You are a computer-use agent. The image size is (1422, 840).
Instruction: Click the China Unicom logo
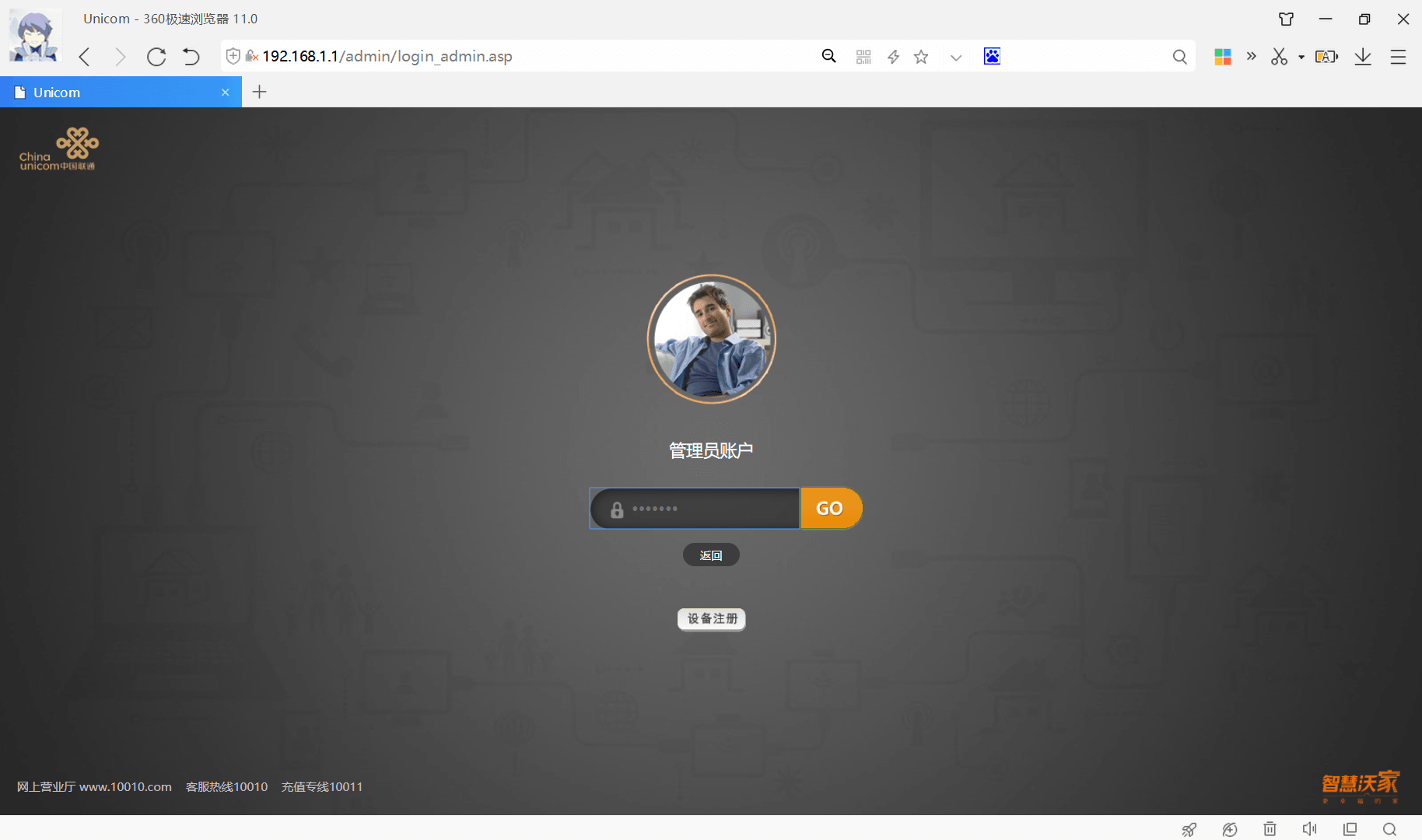(x=58, y=149)
